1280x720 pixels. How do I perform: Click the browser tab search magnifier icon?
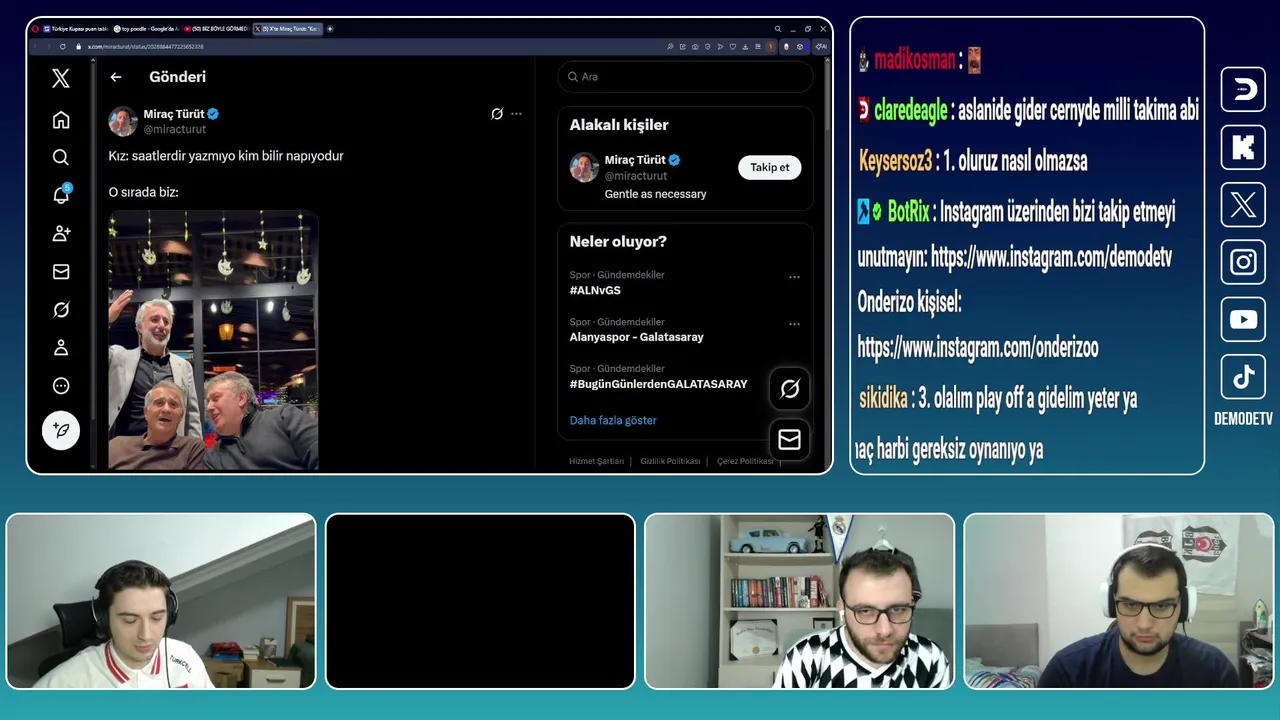(778, 29)
